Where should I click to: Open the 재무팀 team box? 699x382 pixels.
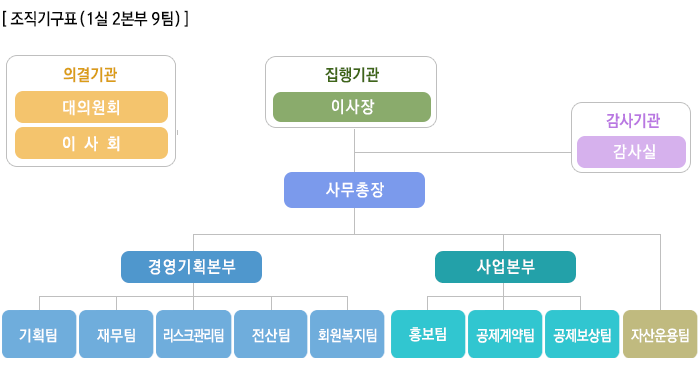click(x=116, y=334)
